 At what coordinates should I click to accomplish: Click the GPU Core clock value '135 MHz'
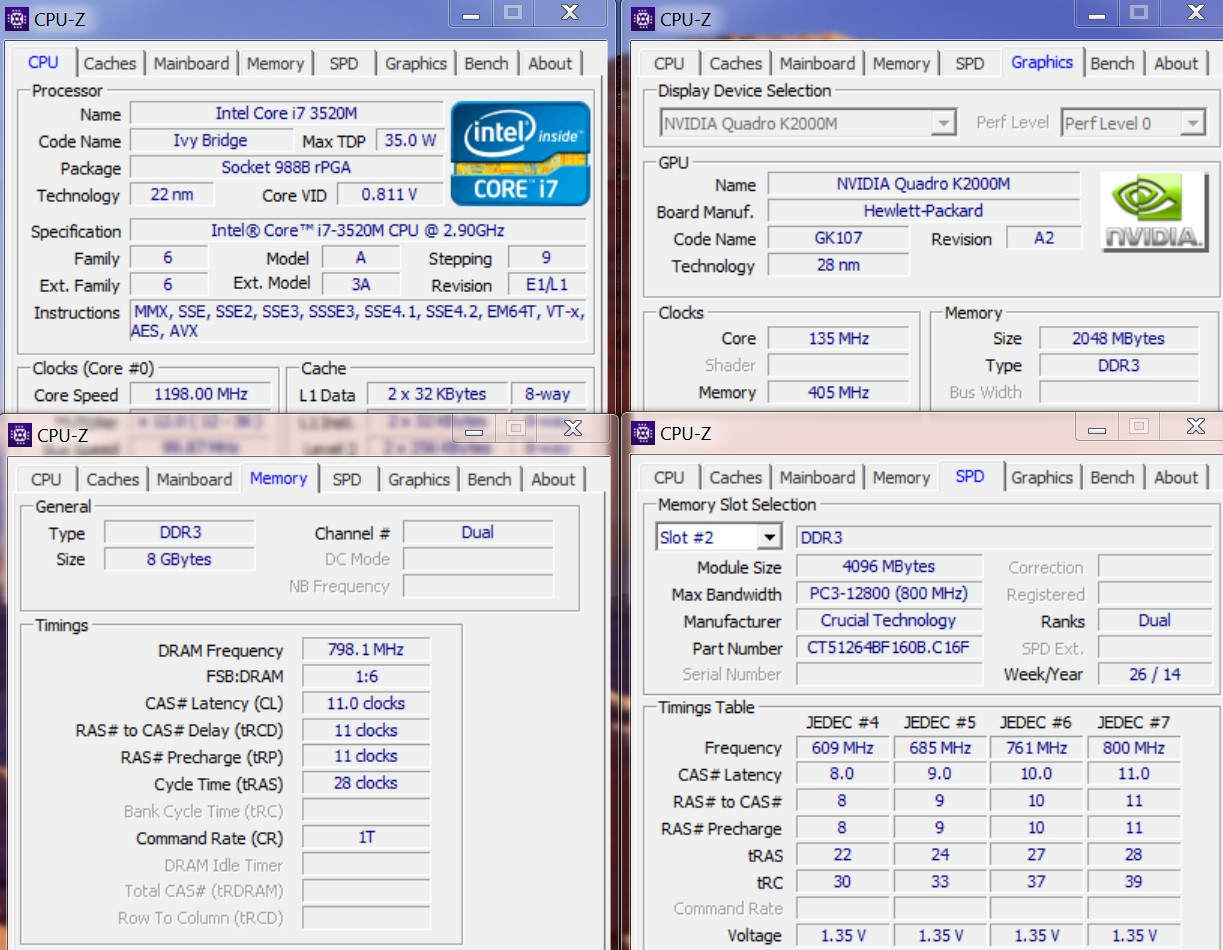pos(838,338)
